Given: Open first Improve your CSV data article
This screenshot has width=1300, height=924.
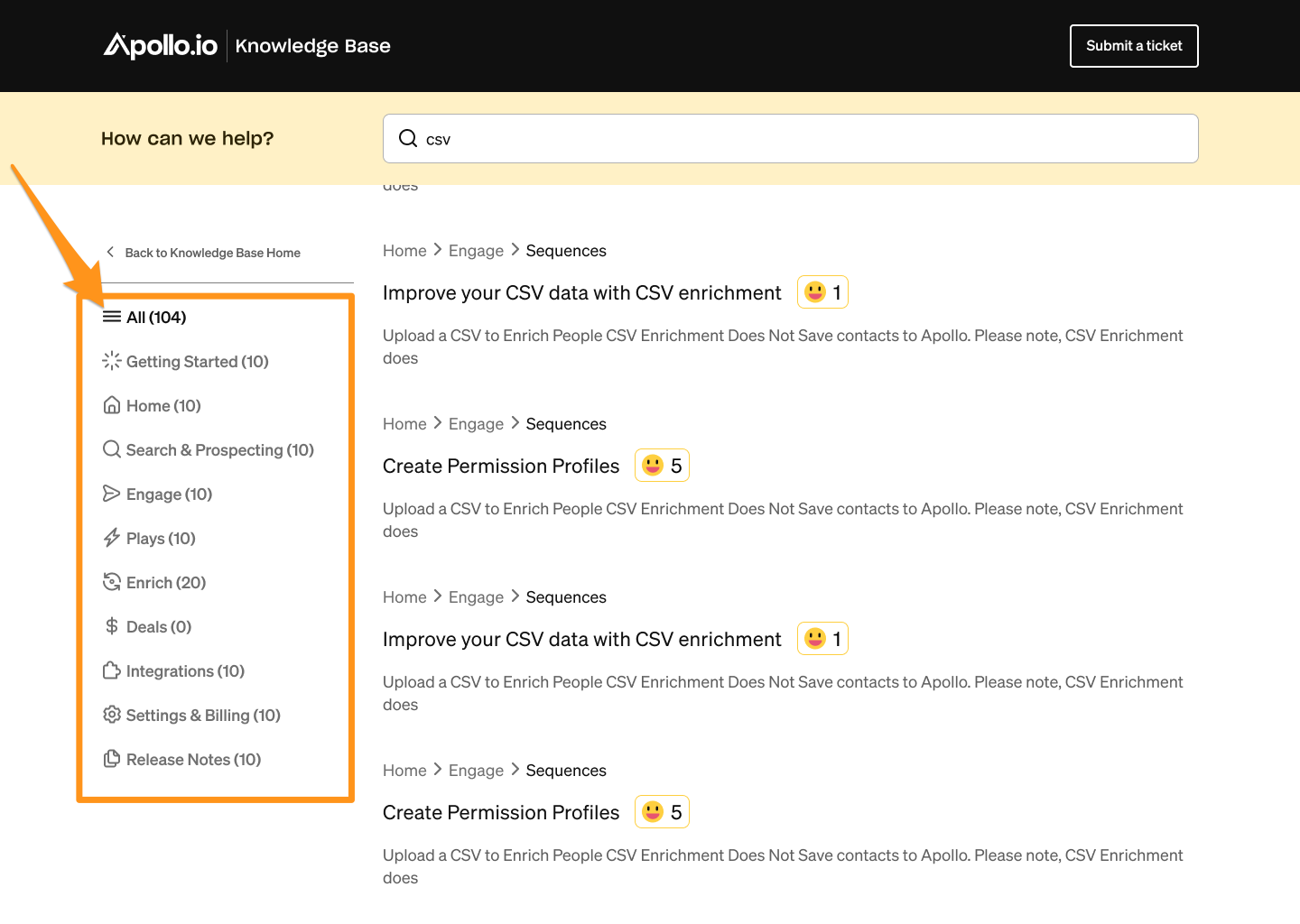Looking at the screenshot, I should [x=582, y=292].
